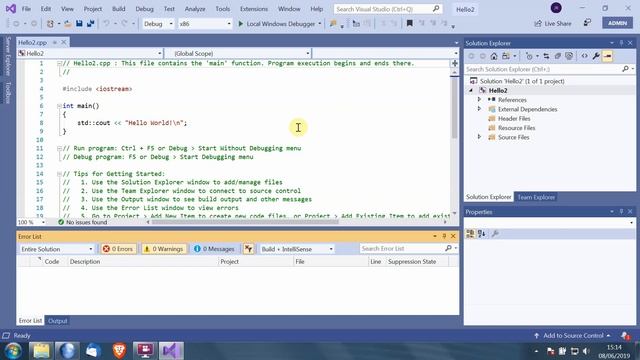Open the Build + IntelliSense dropdown
Image resolution: width=640 pixels, height=360 pixels.
297,249
